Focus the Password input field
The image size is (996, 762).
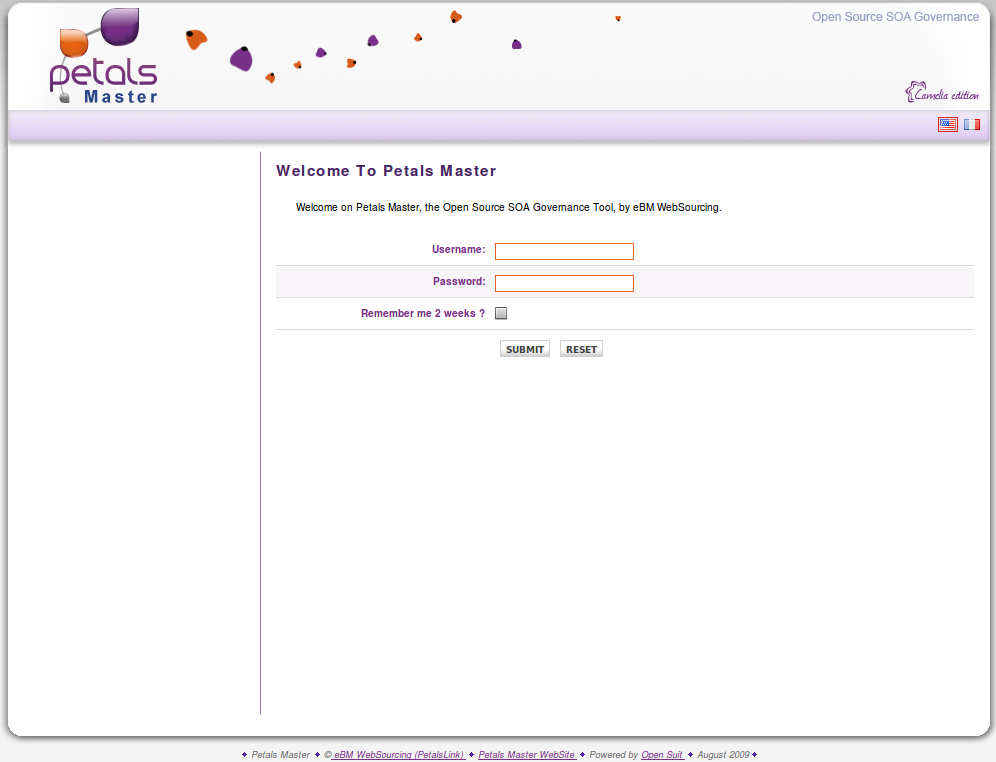tap(564, 283)
